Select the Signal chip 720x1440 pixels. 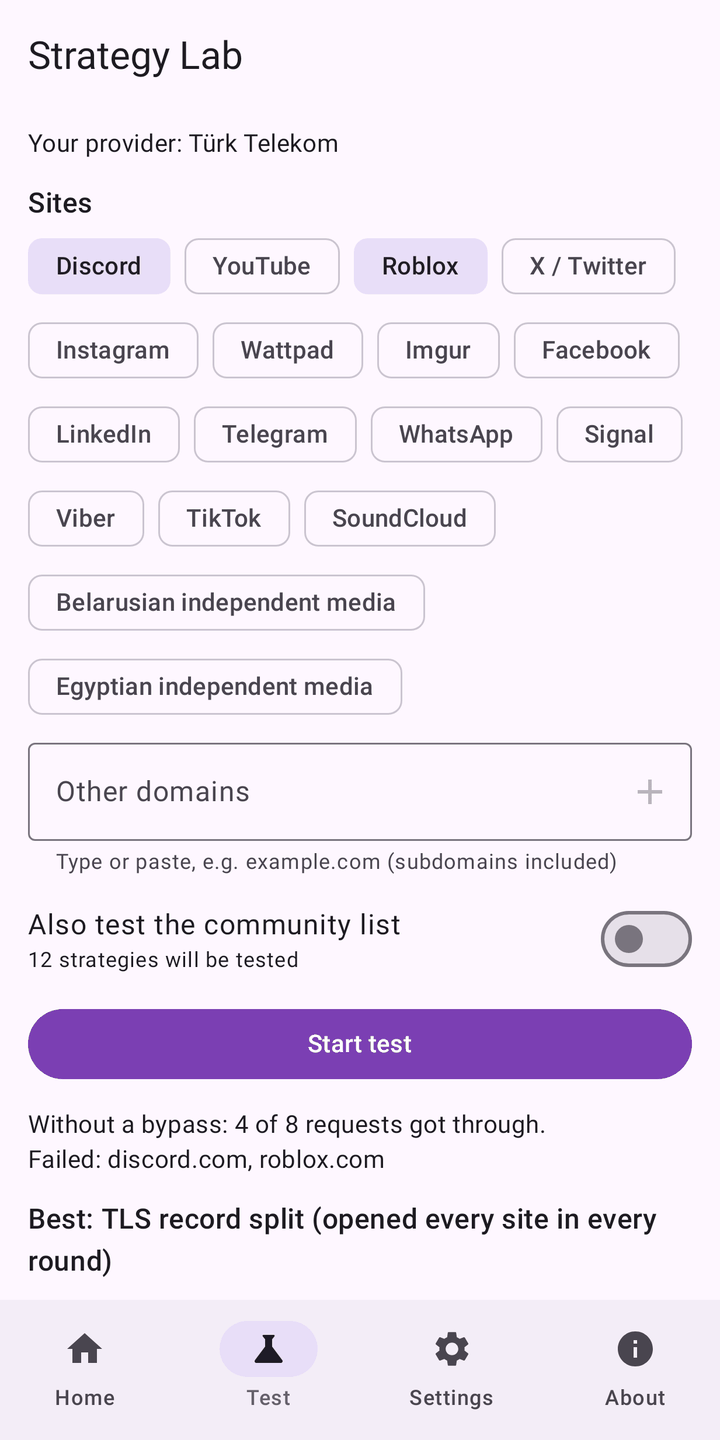click(619, 434)
